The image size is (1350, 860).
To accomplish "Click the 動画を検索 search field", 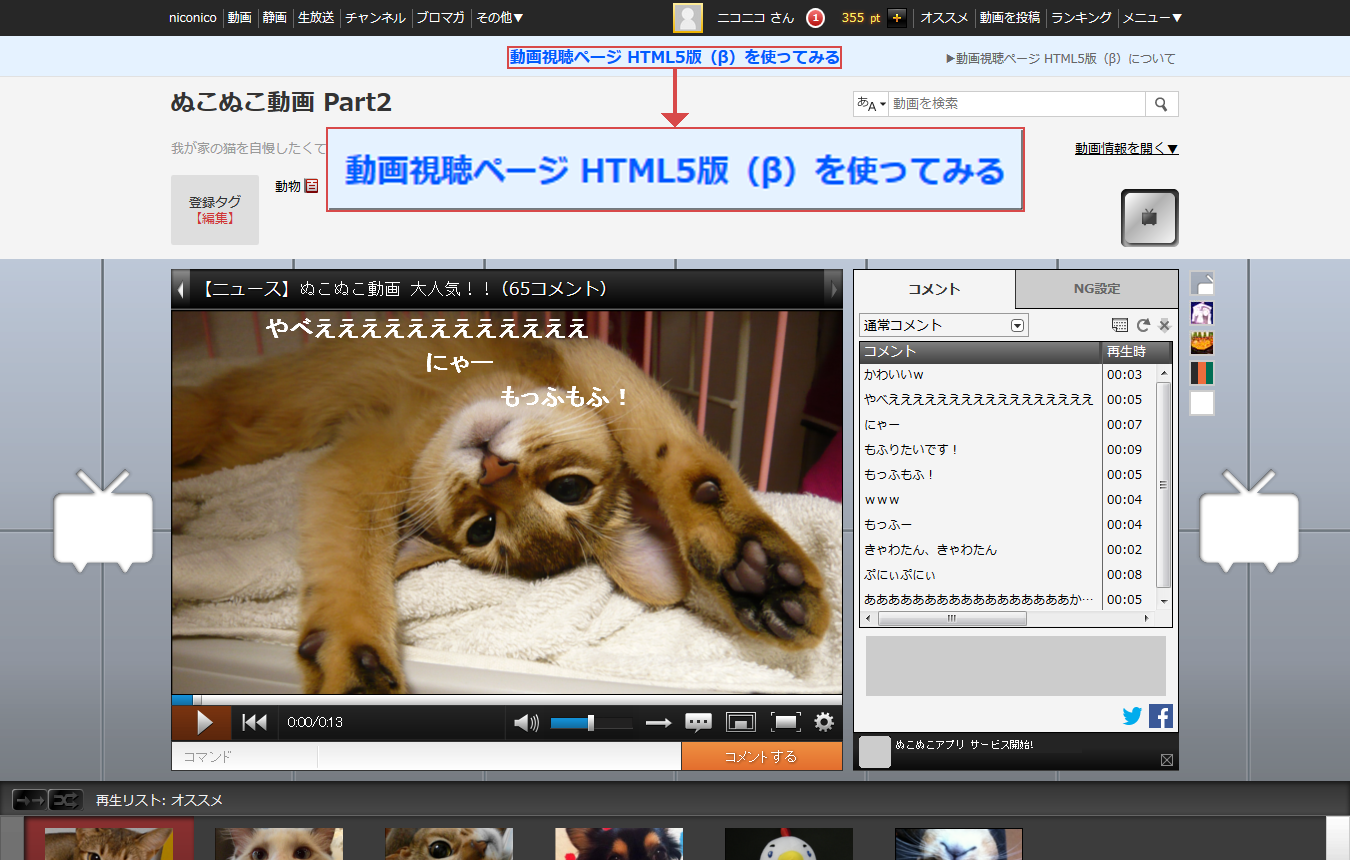I will click(1016, 104).
